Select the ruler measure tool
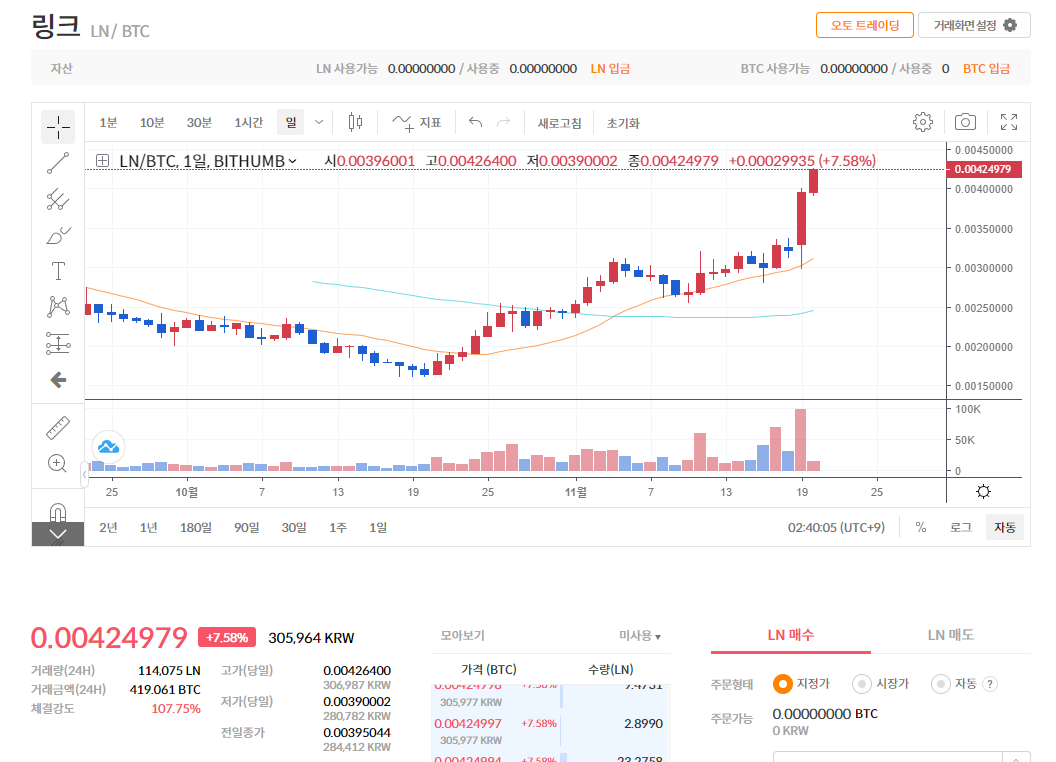Image resolution: width=1056 pixels, height=762 pixels. [58, 428]
